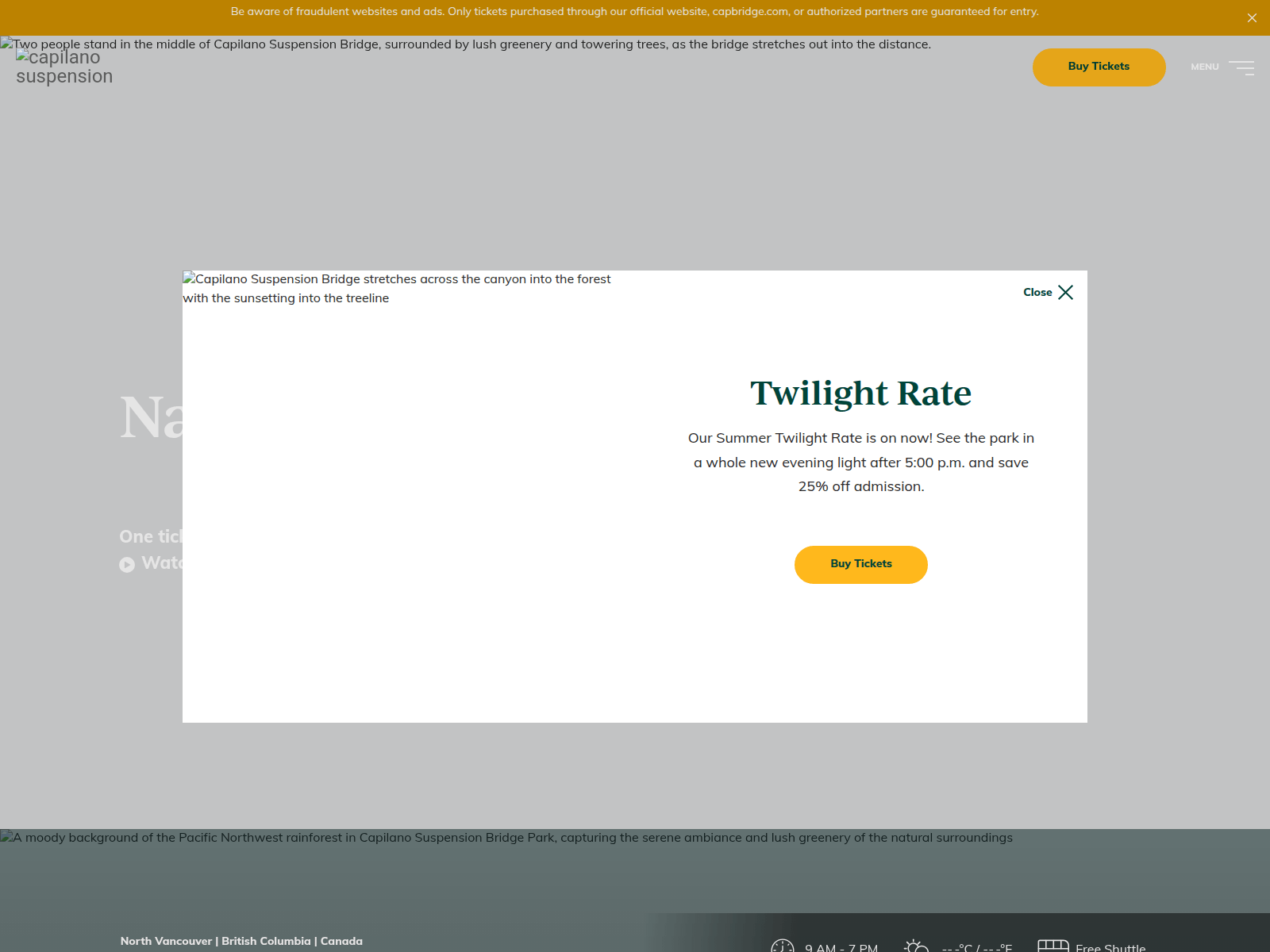
Task: Dismiss the fraudulent websites warning banner
Action: [1252, 17]
